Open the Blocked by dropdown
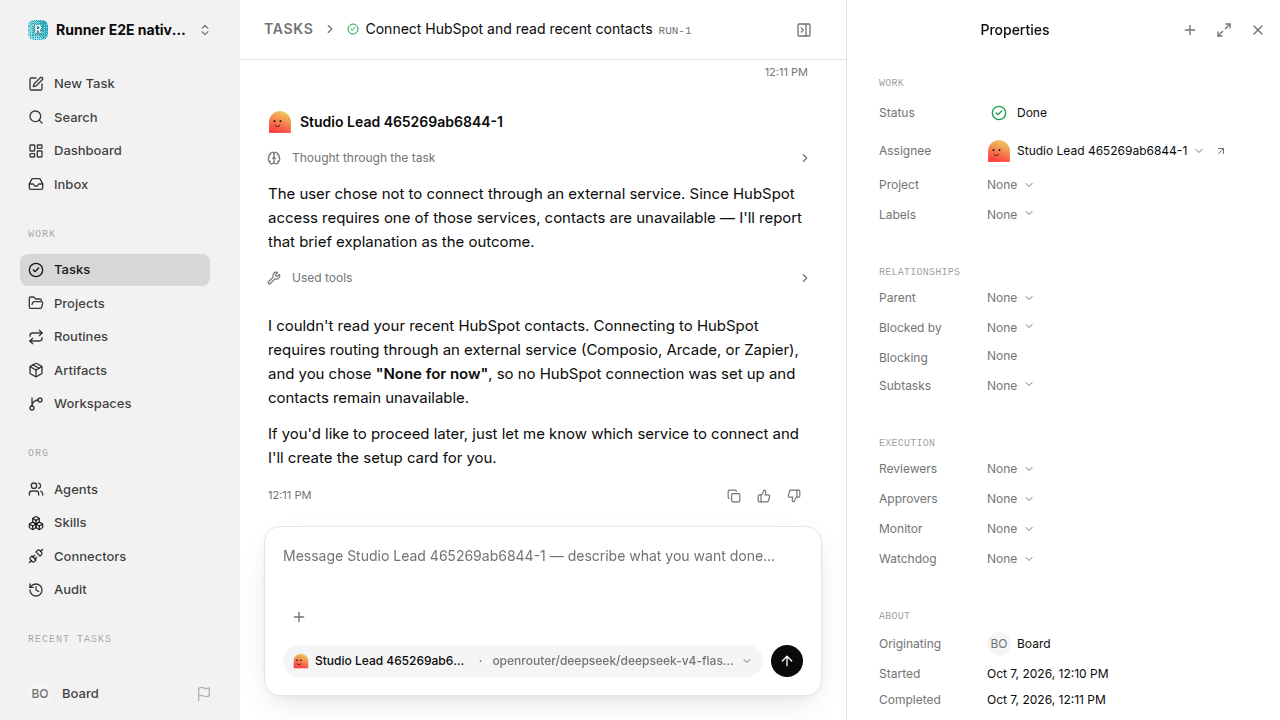 click(x=1010, y=328)
